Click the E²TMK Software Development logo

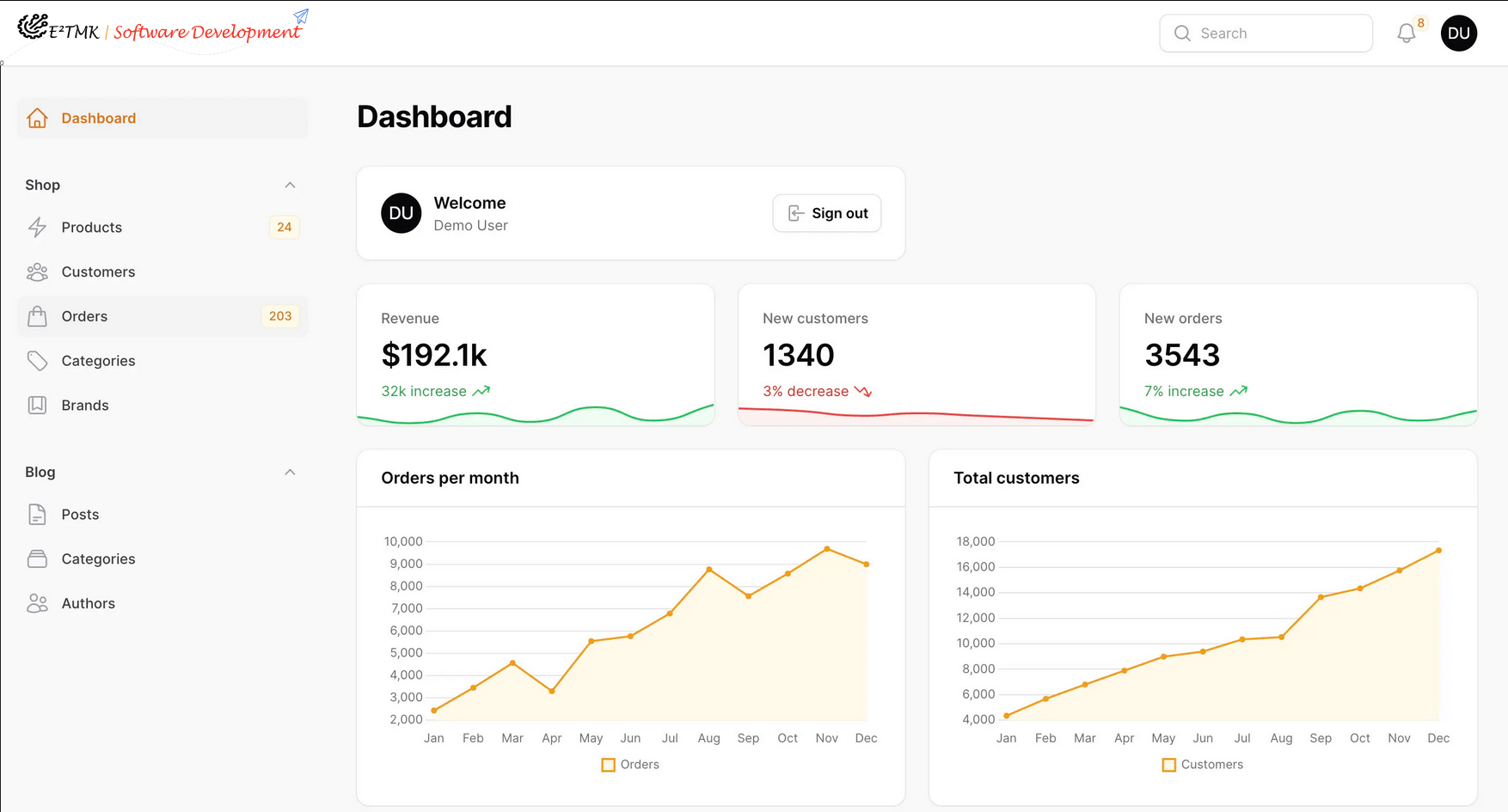click(x=162, y=30)
